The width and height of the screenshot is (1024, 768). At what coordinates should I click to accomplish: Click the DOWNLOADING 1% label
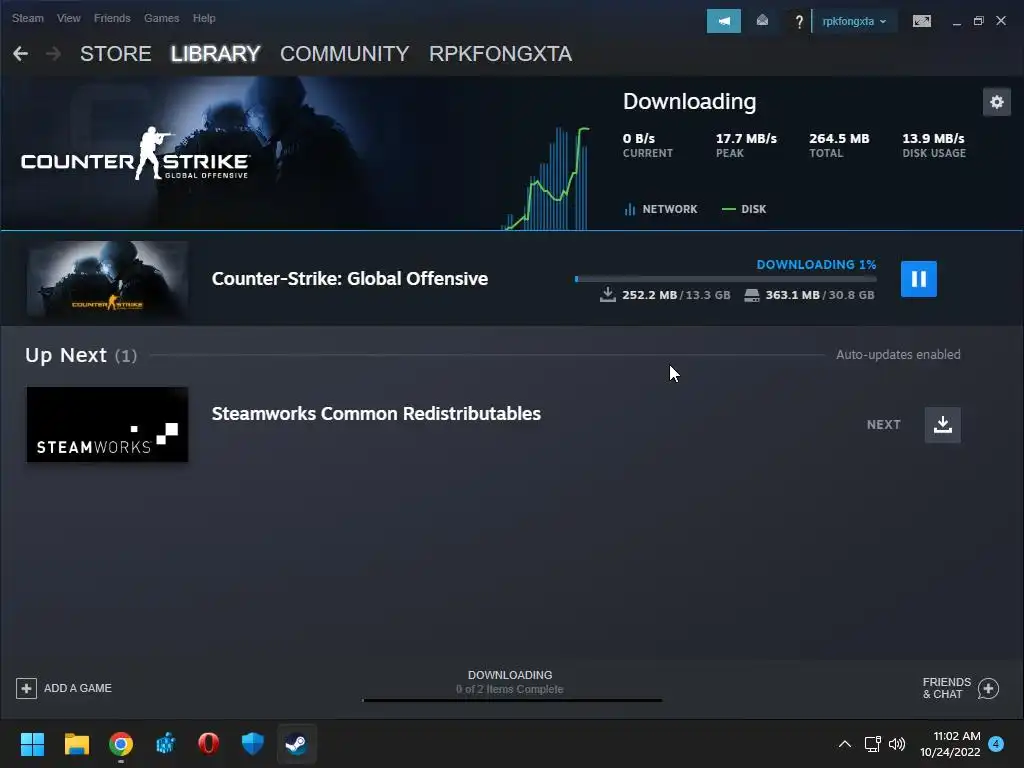816,264
